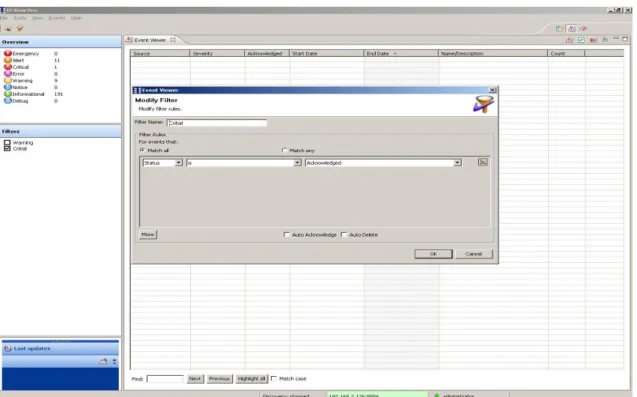The height and width of the screenshot is (397, 637).
Task: Click the Name/Description column header
Action: click(x=493, y=53)
